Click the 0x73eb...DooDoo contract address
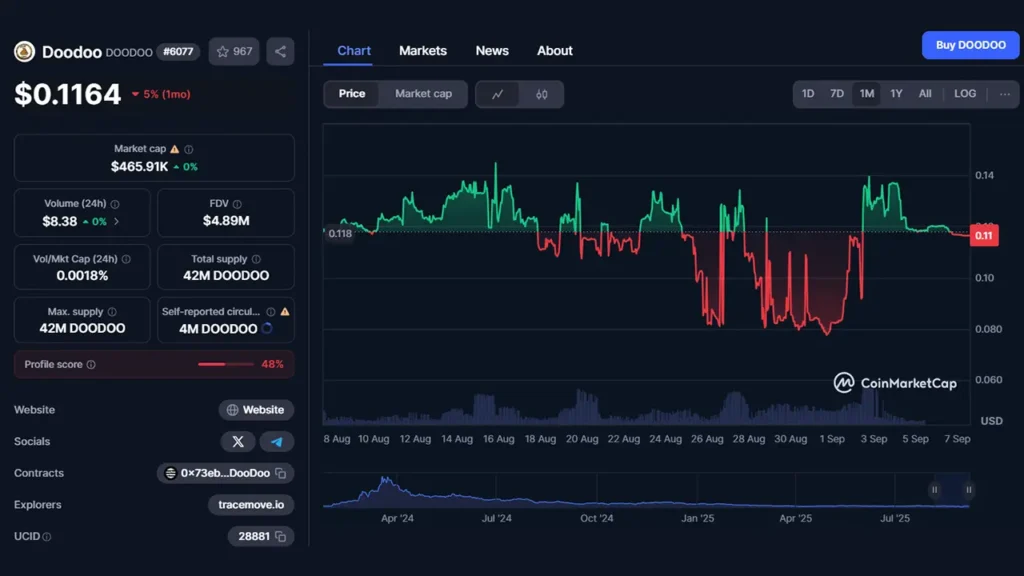 [x=225, y=473]
